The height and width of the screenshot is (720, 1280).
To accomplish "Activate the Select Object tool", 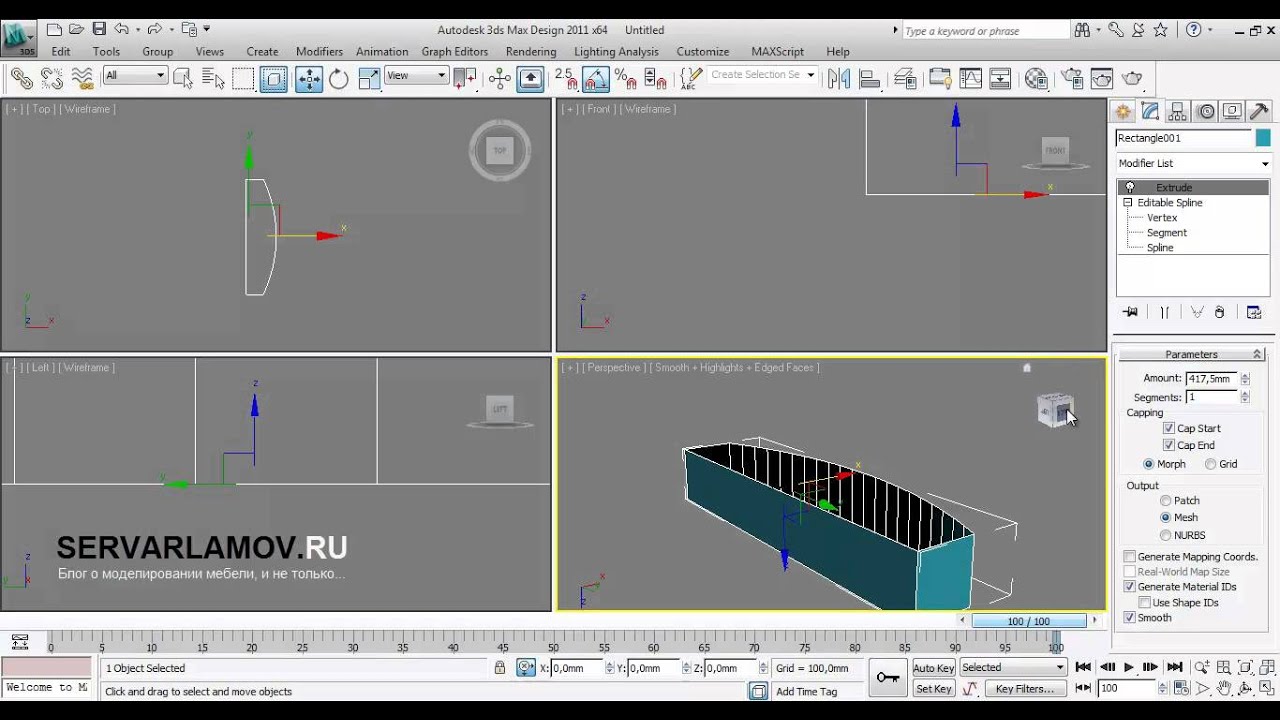I will click(183, 78).
